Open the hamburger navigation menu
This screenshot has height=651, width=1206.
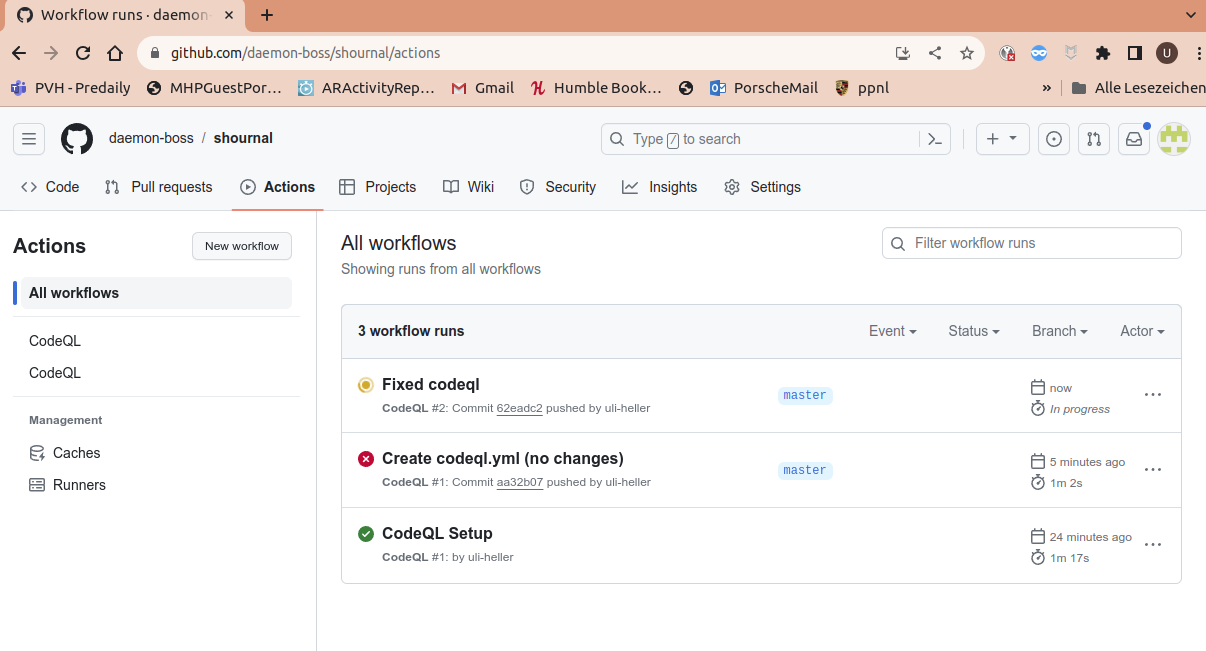[x=29, y=139]
